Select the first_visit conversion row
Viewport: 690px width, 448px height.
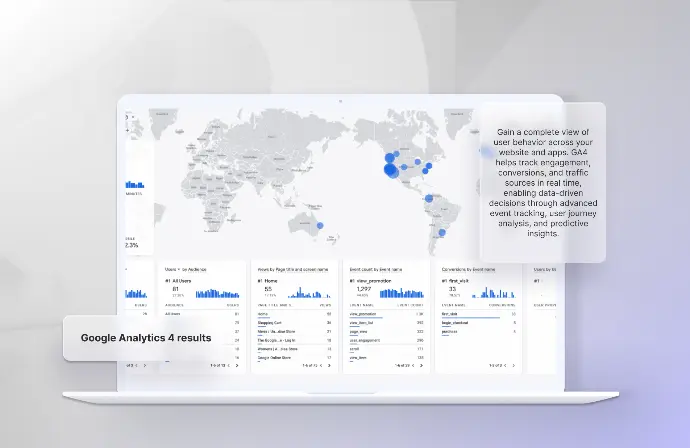[x=479, y=314]
